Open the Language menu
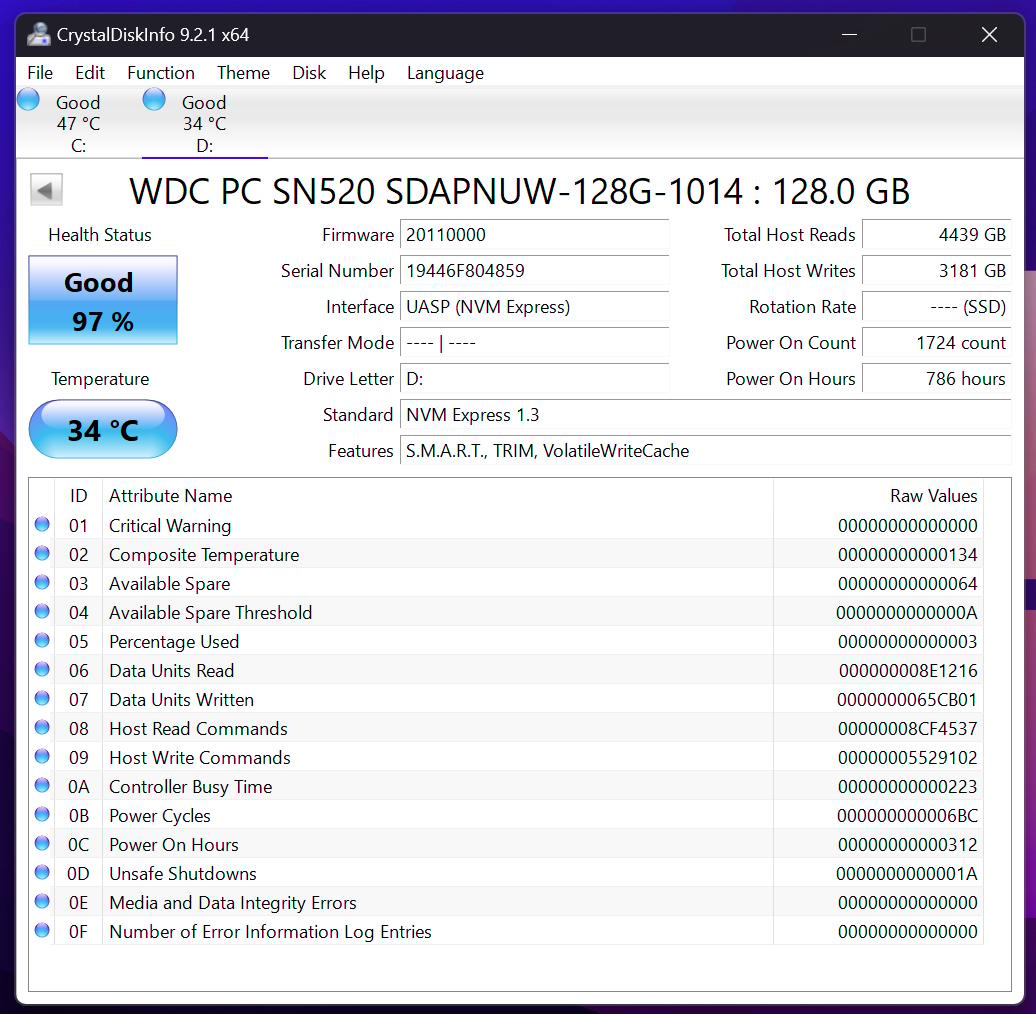1036x1014 pixels. [445, 73]
